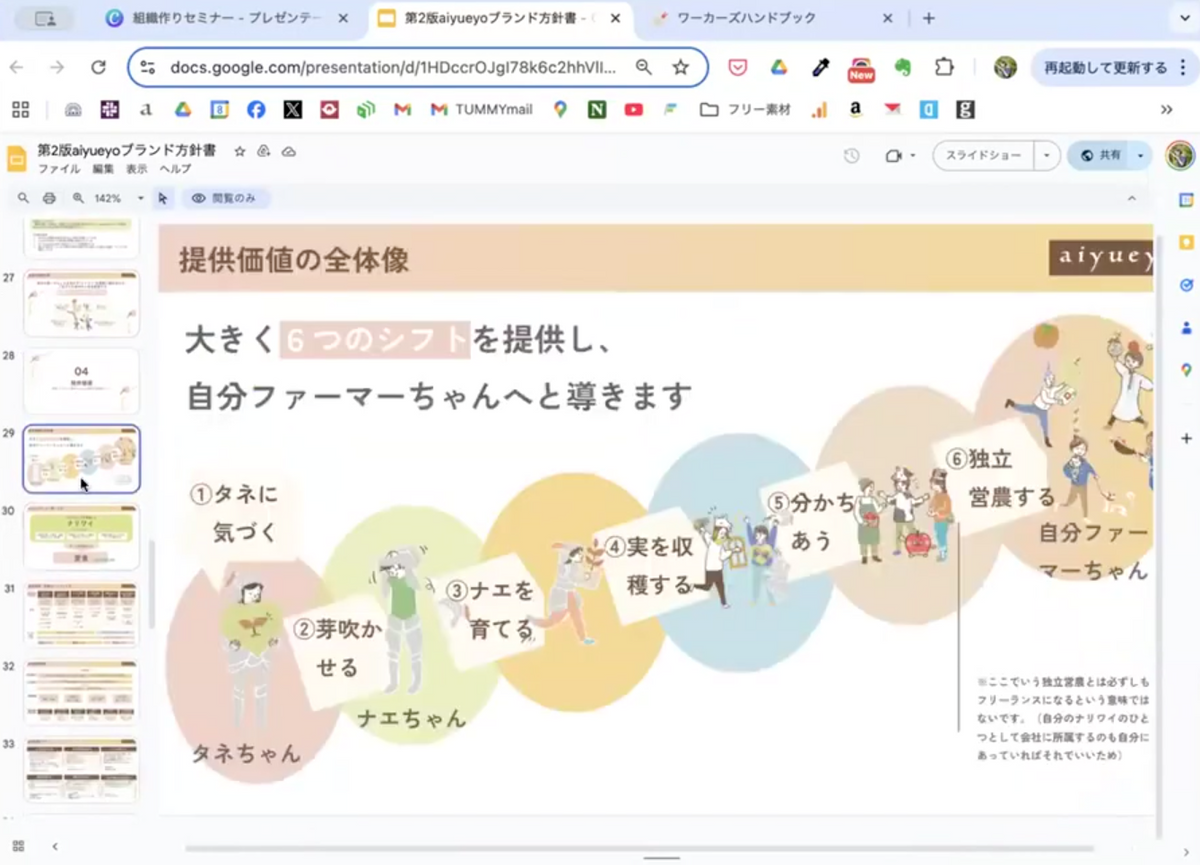Toggle grid view at bottom left

(x=18, y=846)
